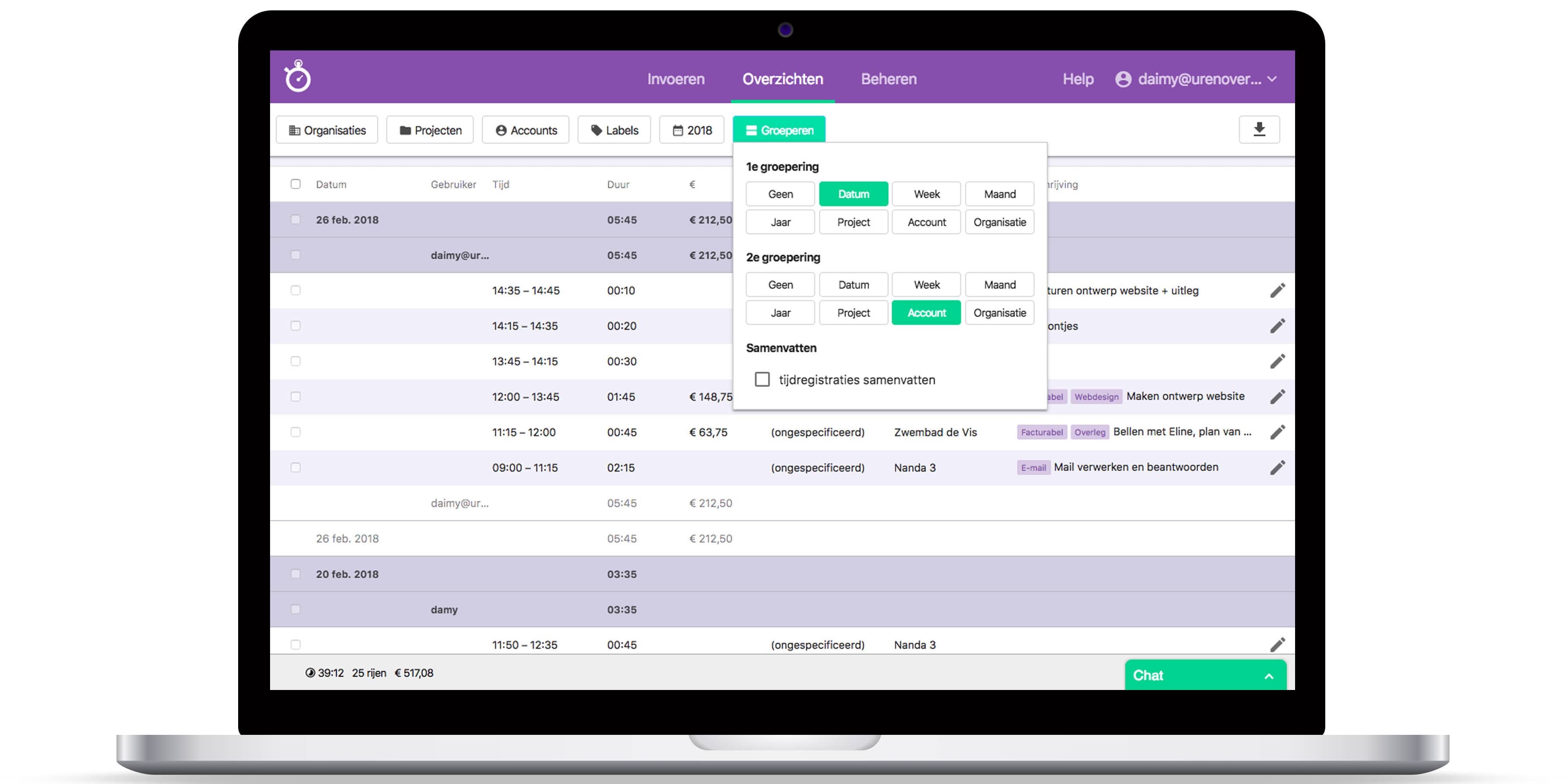Edit the Mail verwerken entry pencil
Screen dimensions: 1566x784
pos(1277,467)
